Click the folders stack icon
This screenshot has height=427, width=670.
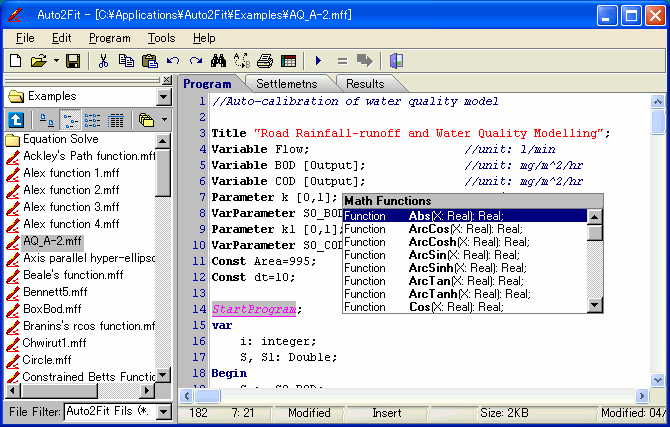[146, 121]
